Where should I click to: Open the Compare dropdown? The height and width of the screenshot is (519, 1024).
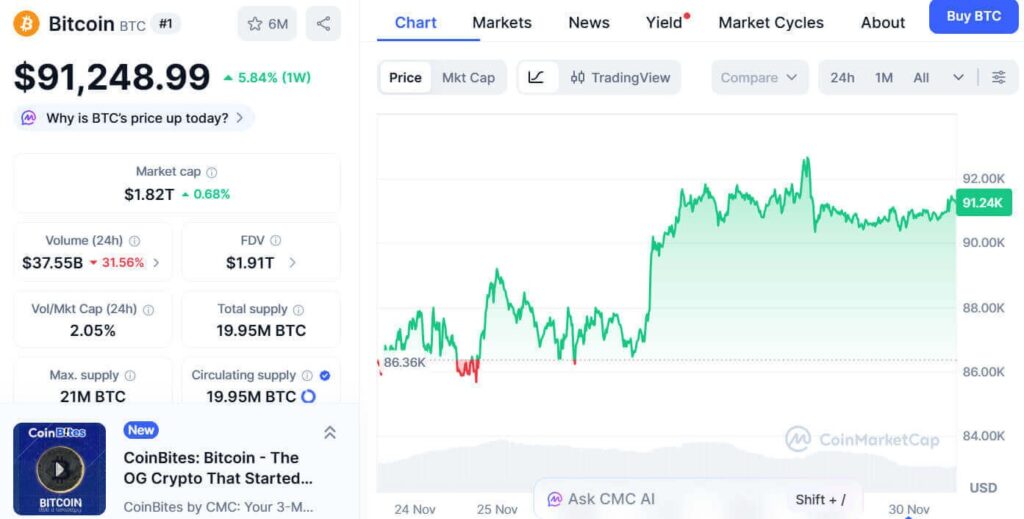(x=760, y=77)
